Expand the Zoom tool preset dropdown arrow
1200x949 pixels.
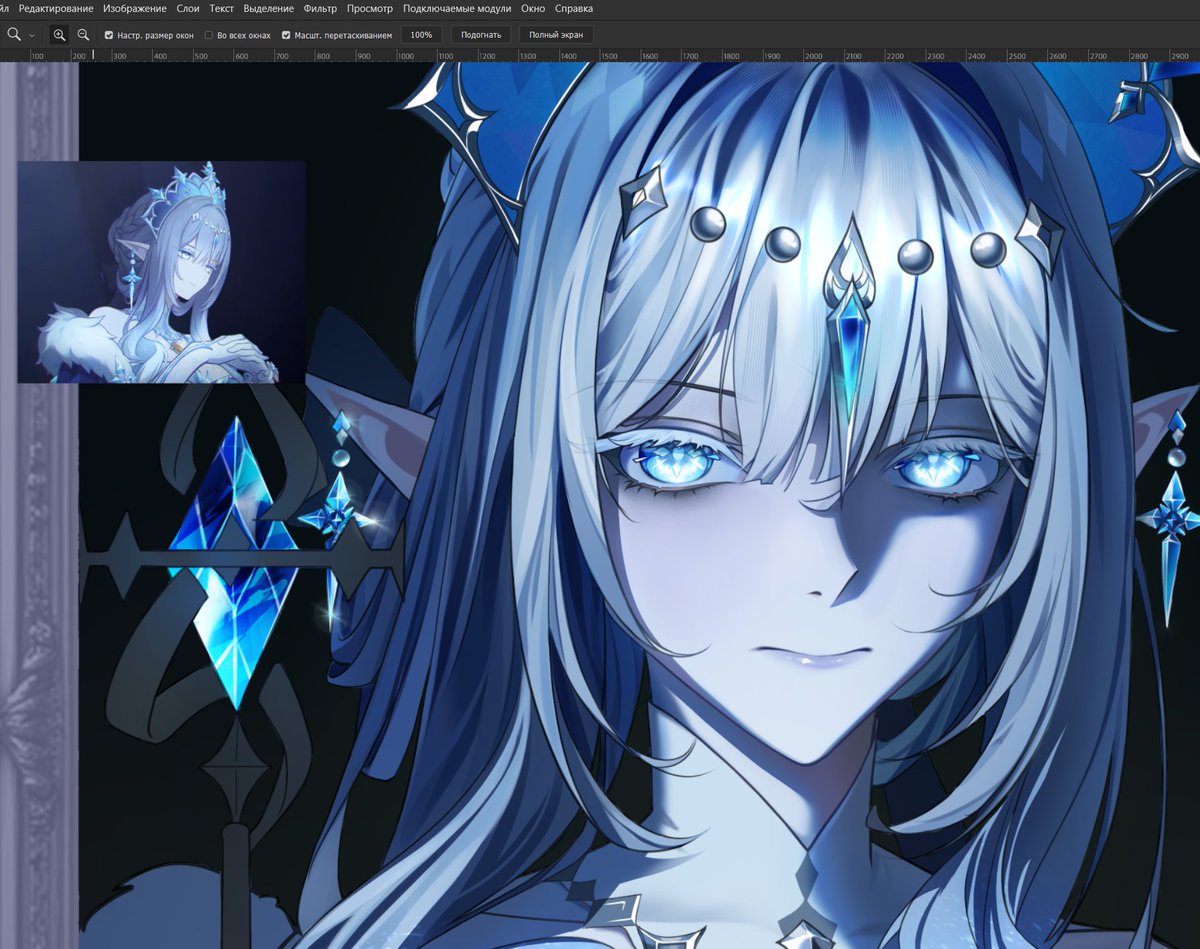32,35
